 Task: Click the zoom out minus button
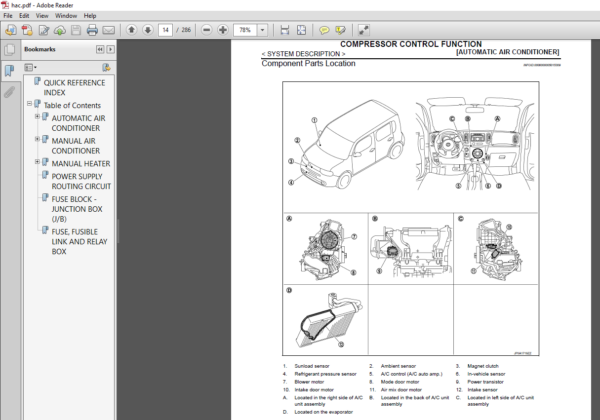207,30
